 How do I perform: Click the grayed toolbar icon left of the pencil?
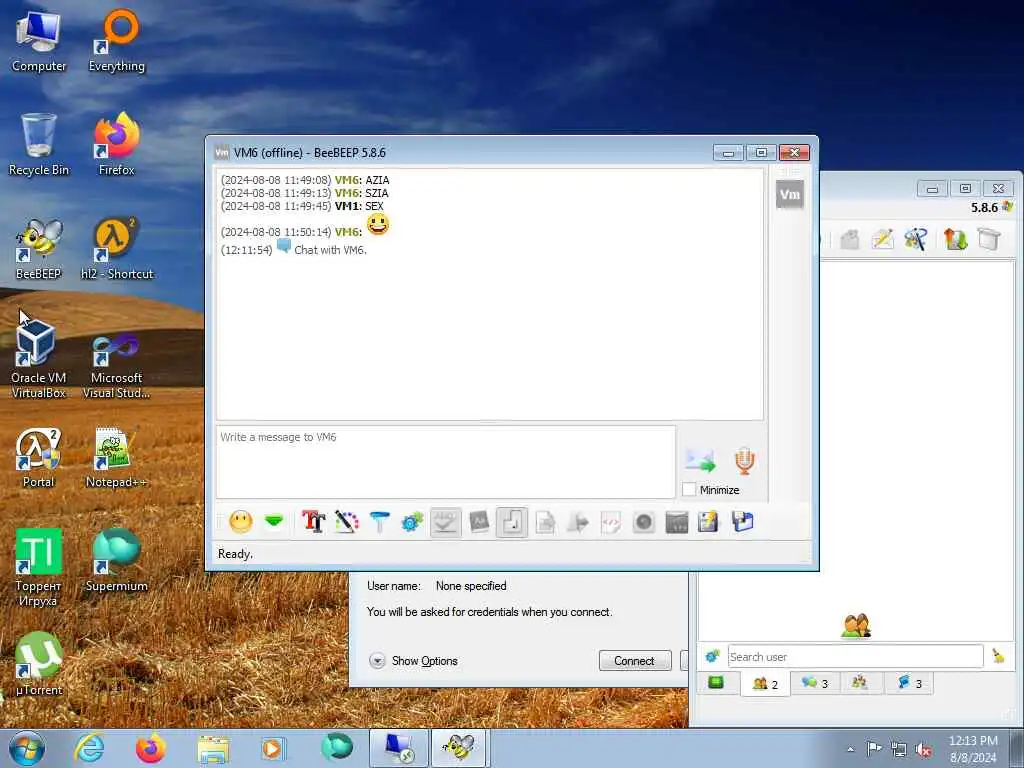[849, 239]
